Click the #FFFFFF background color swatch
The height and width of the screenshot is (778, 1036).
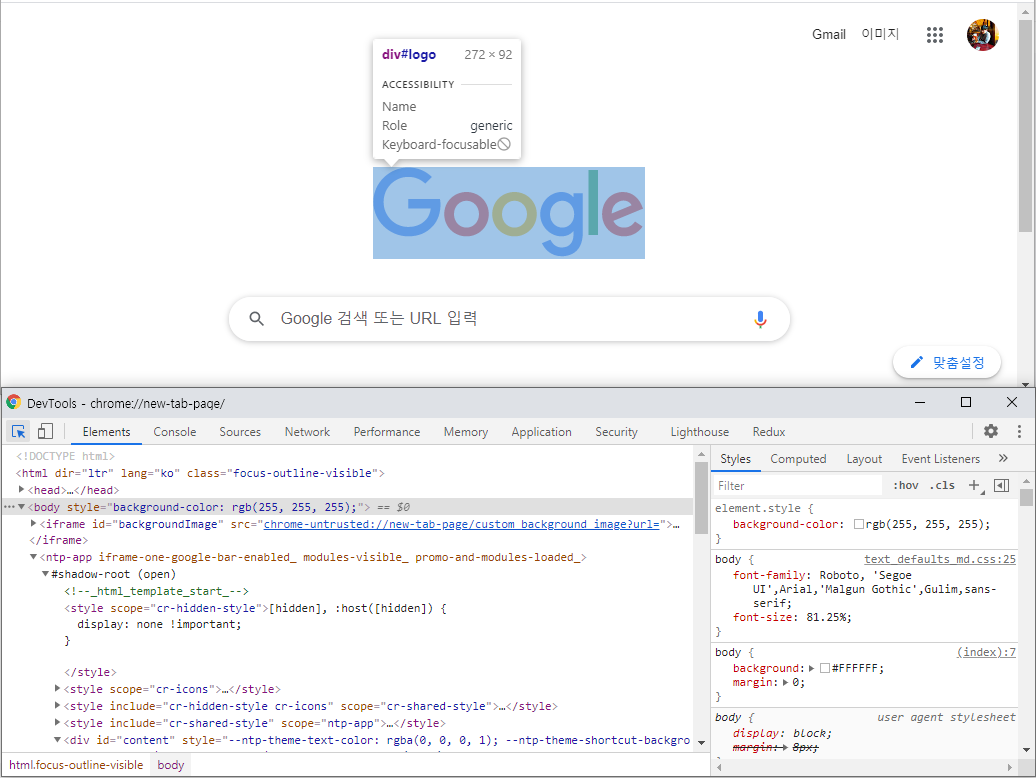click(825, 668)
